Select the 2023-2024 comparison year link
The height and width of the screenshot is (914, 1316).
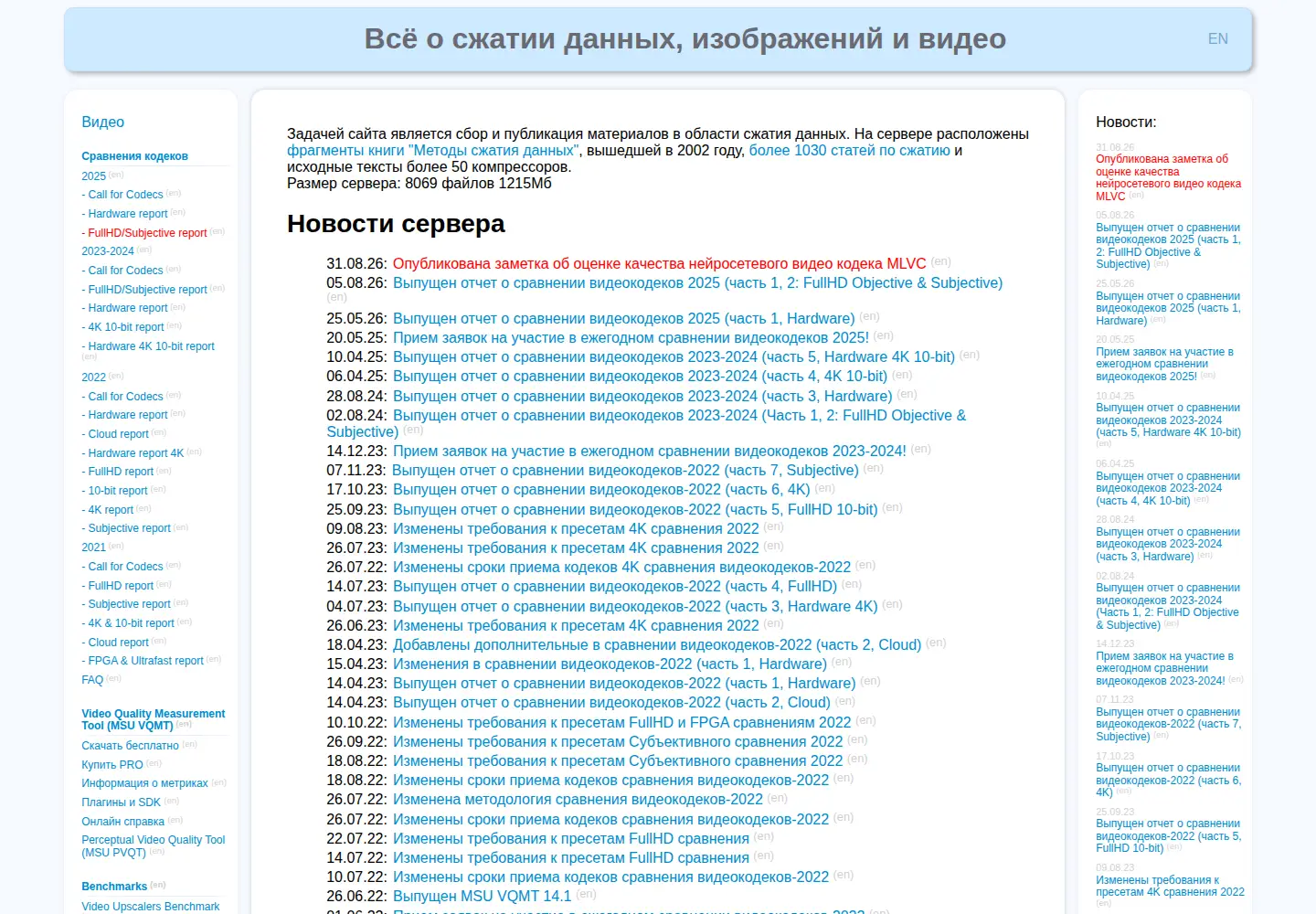(x=108, y=251)
